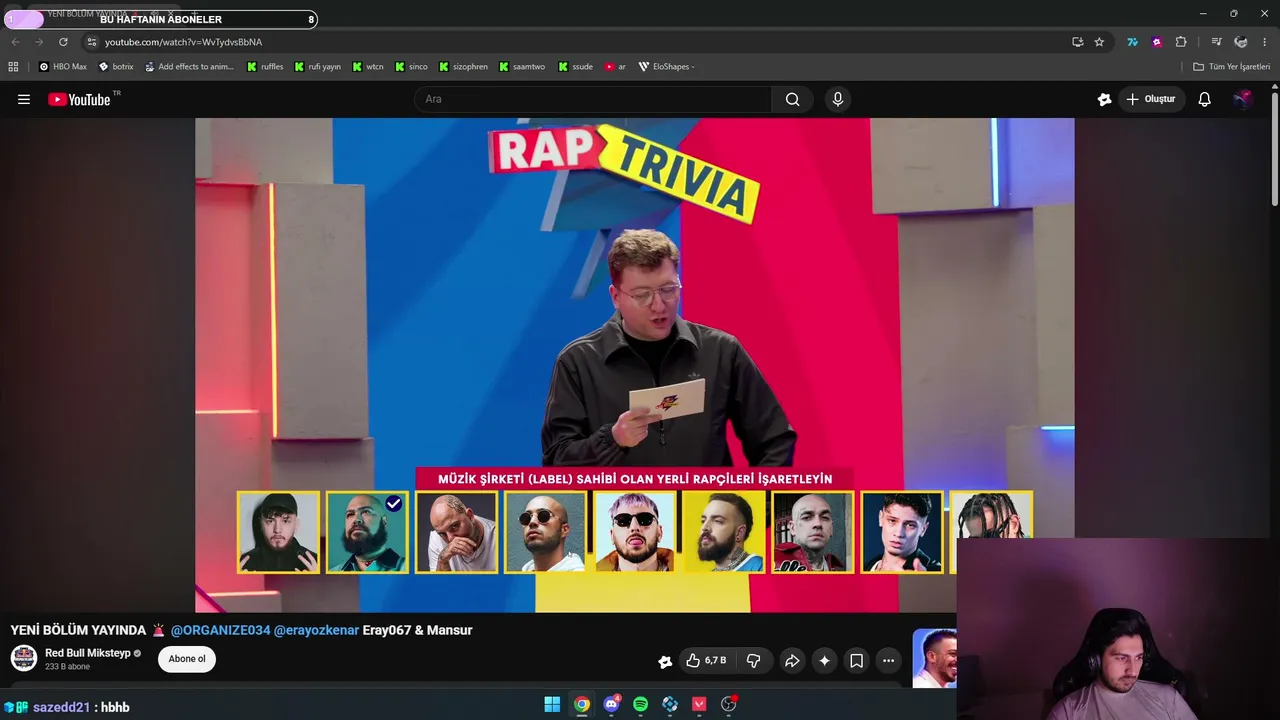Share the video using the arrow icon
The height and width of the screenshot is (720, 1280).
pos(792,660)
